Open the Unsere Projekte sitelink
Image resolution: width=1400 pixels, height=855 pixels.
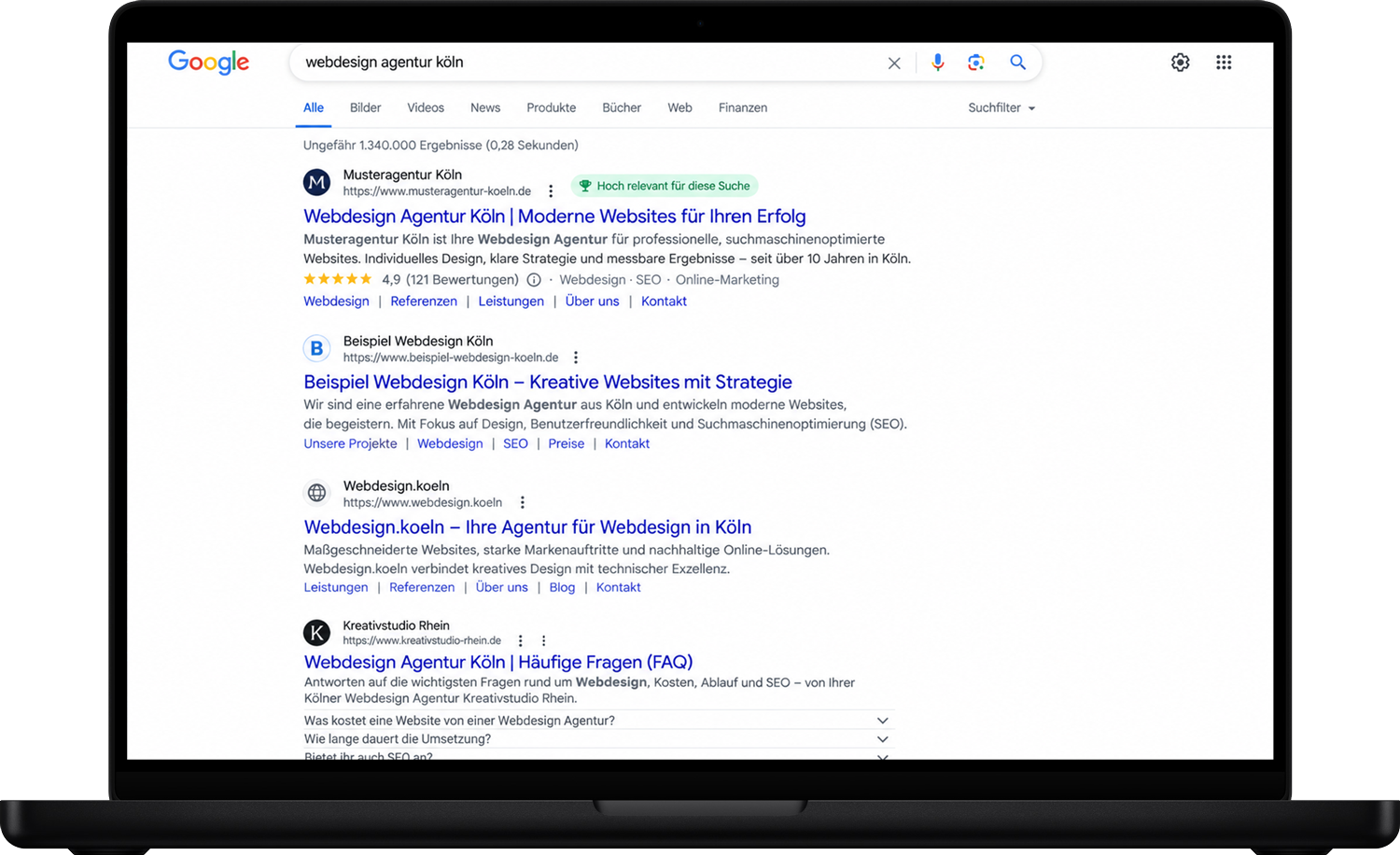(350, 444)
